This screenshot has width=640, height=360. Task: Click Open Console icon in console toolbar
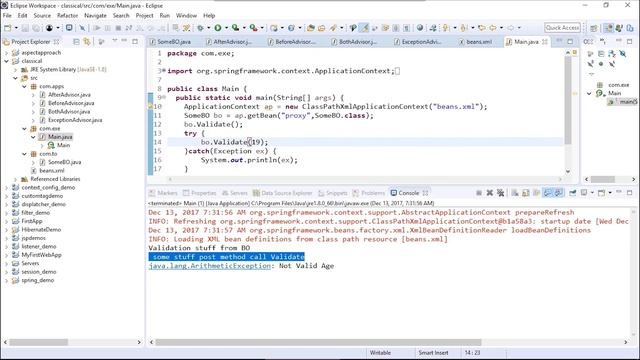602,193
